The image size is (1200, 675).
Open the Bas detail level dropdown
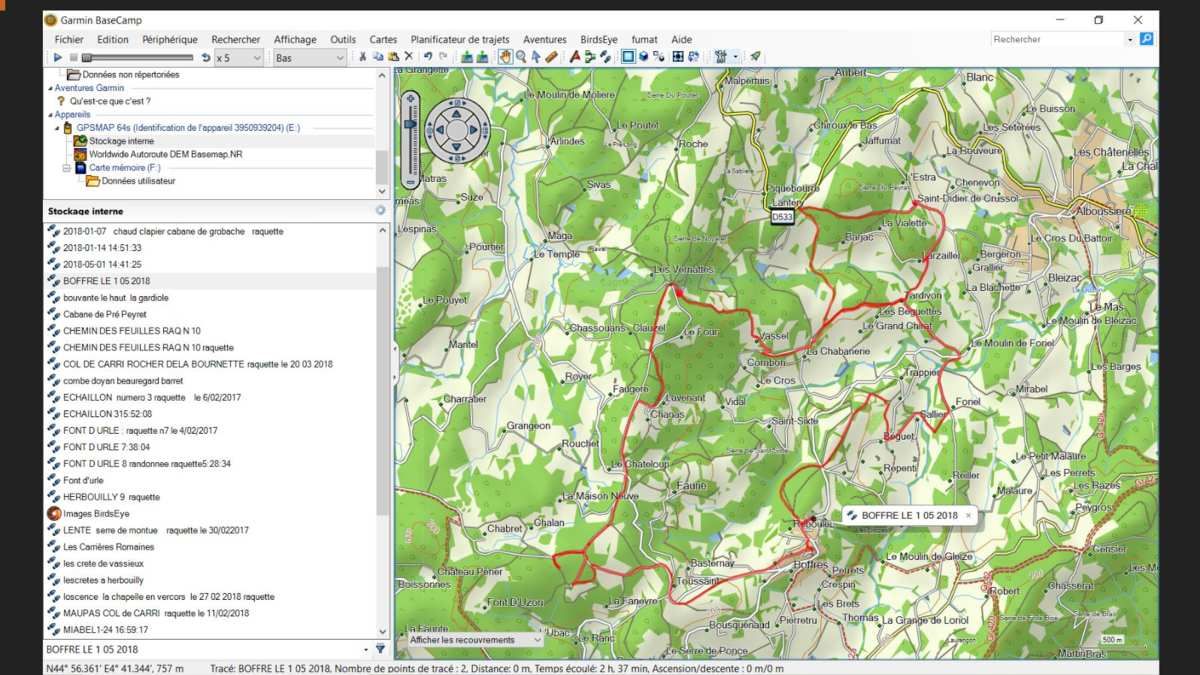[x=310, y=58]
